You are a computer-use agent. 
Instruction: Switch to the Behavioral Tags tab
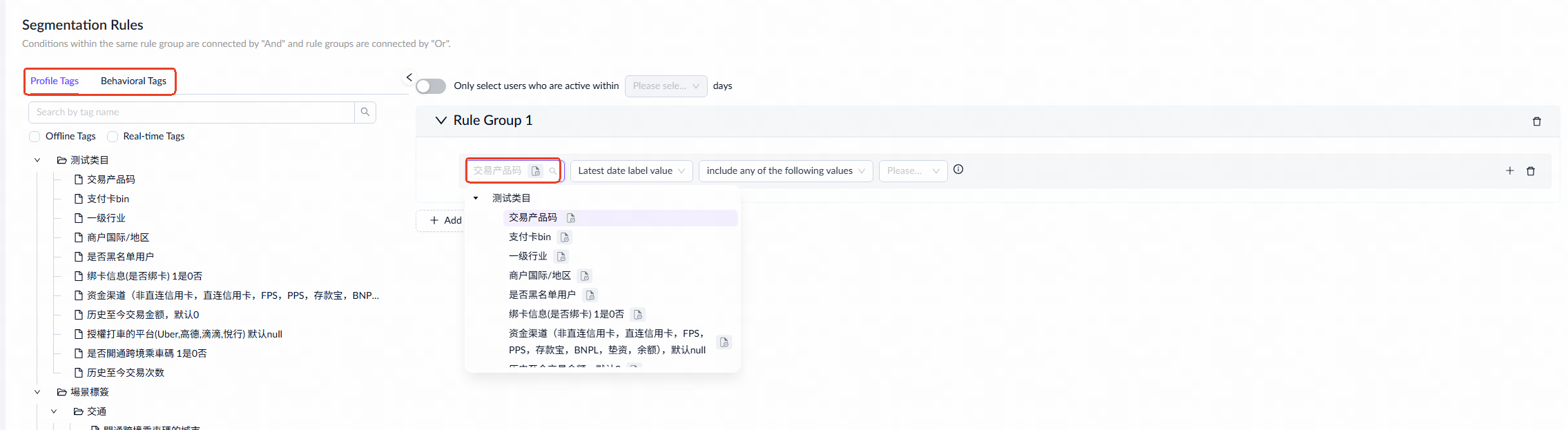pos(133,81)
